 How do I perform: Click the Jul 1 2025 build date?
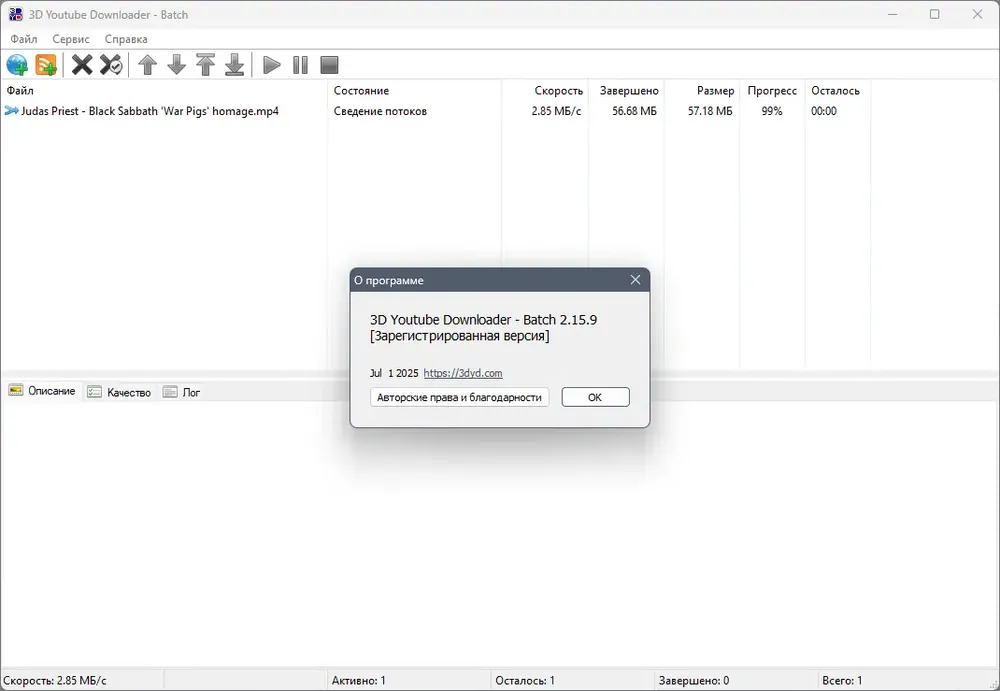point(394,373)
